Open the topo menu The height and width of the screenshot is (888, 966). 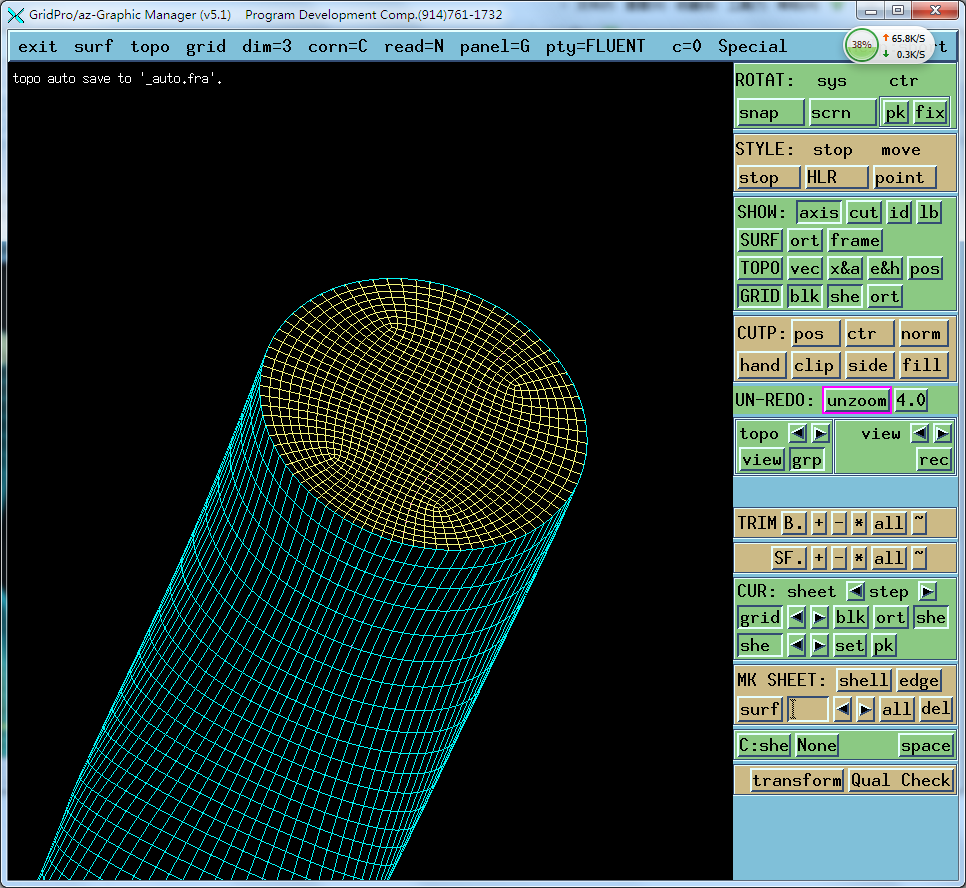point(149,46)
